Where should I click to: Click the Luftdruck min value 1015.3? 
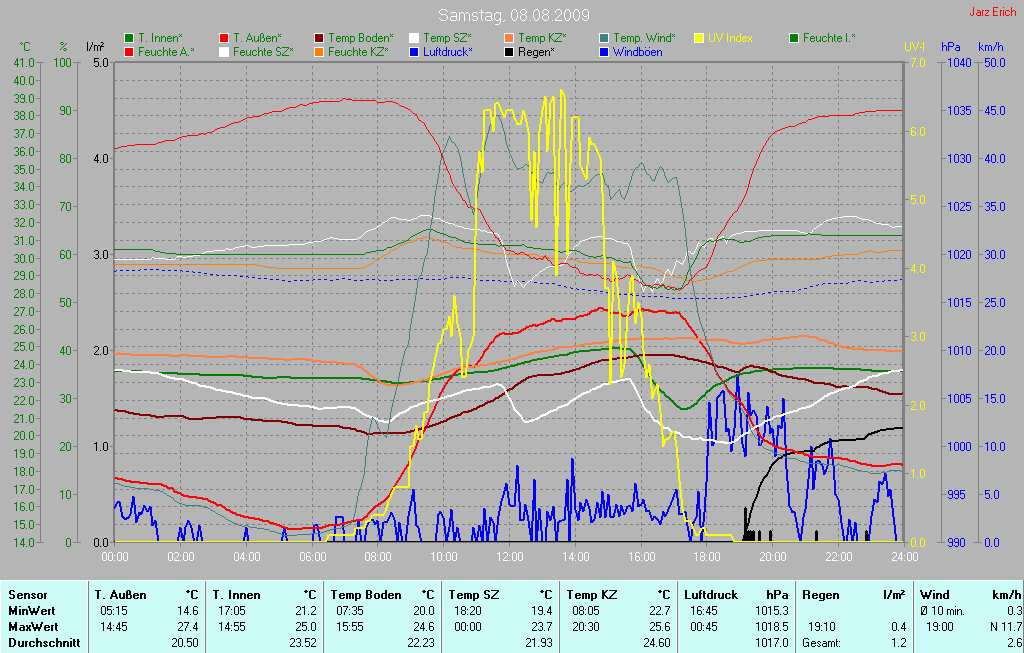772,611
